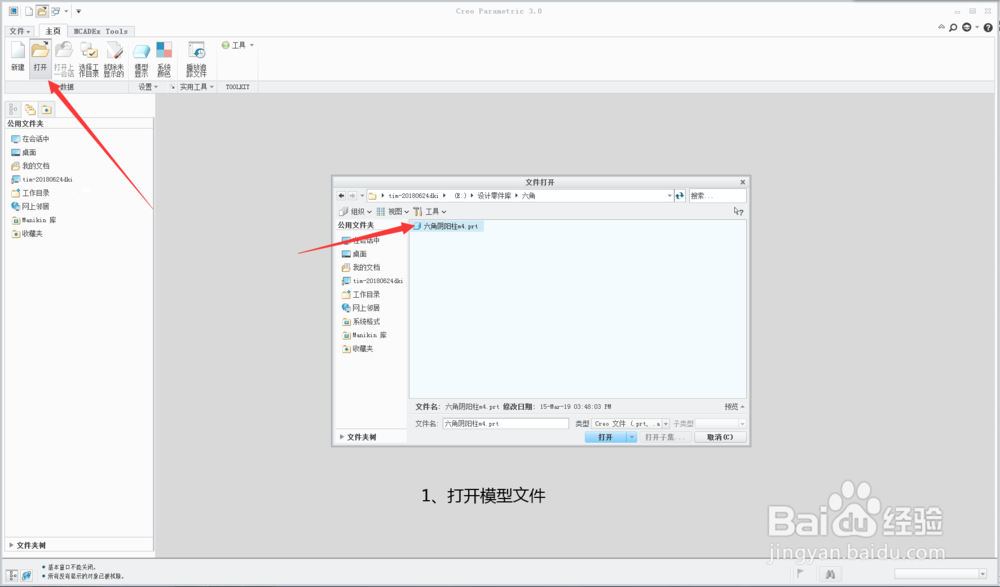This screenshot has width=1000, height=587.
Task: Select Manikin 库 in main navigator panel
Action: coord(34,220)
